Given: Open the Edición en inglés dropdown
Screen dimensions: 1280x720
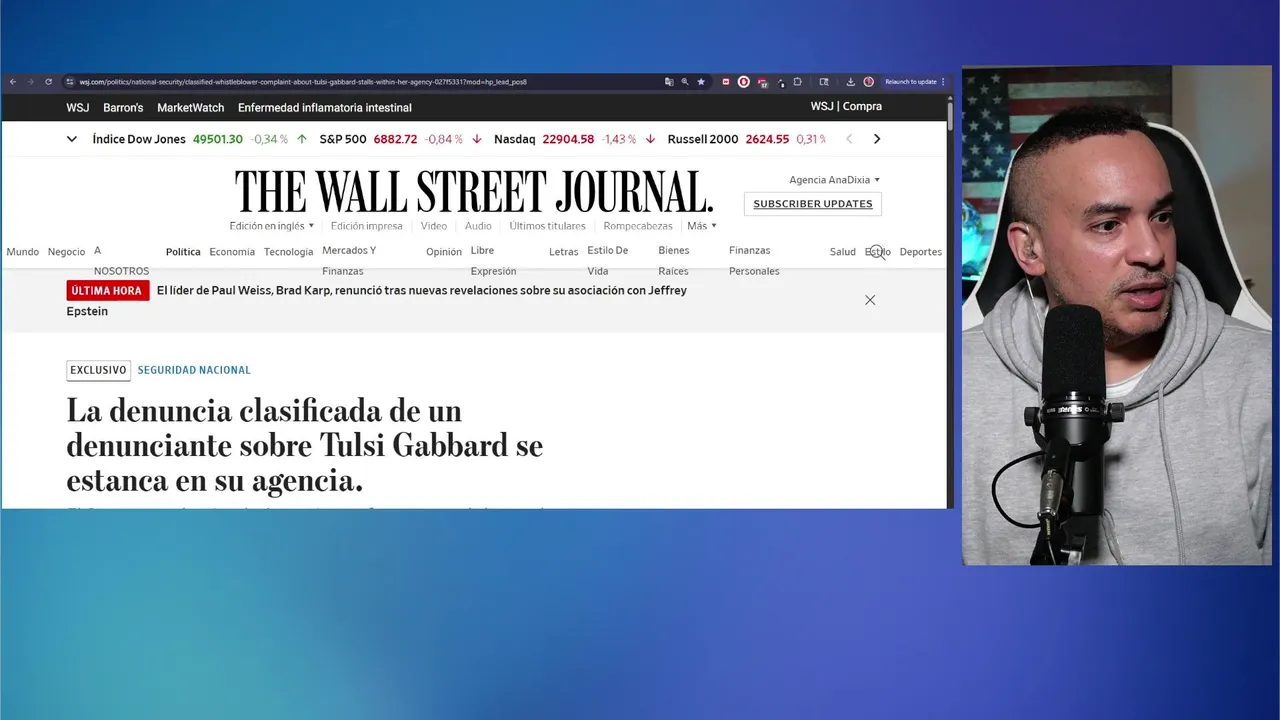Looking at the screenshot, I should click(x=272, y=226).
